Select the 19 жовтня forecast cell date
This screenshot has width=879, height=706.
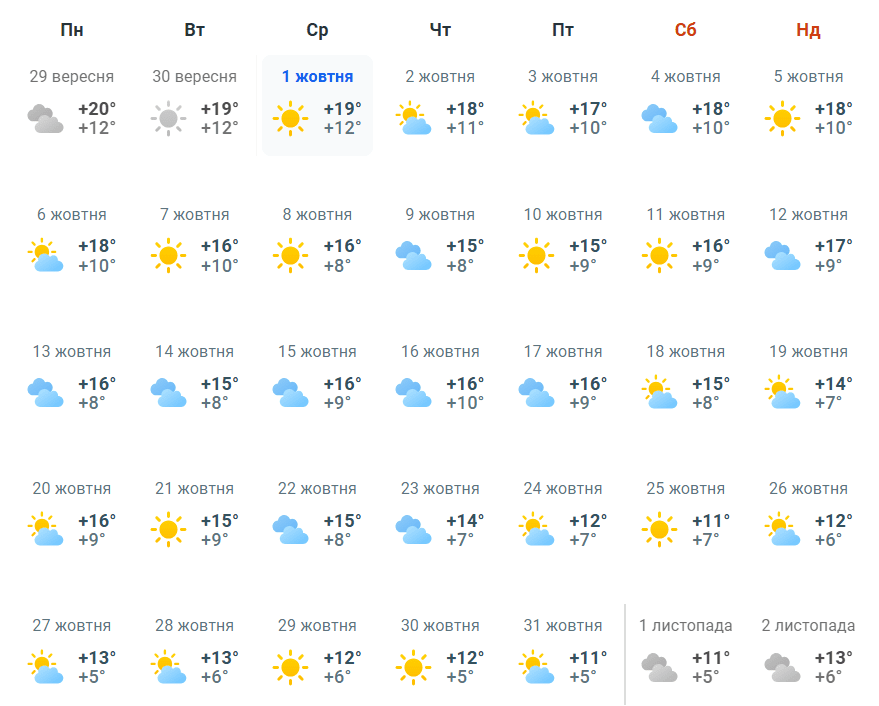[x=808, y=352]
